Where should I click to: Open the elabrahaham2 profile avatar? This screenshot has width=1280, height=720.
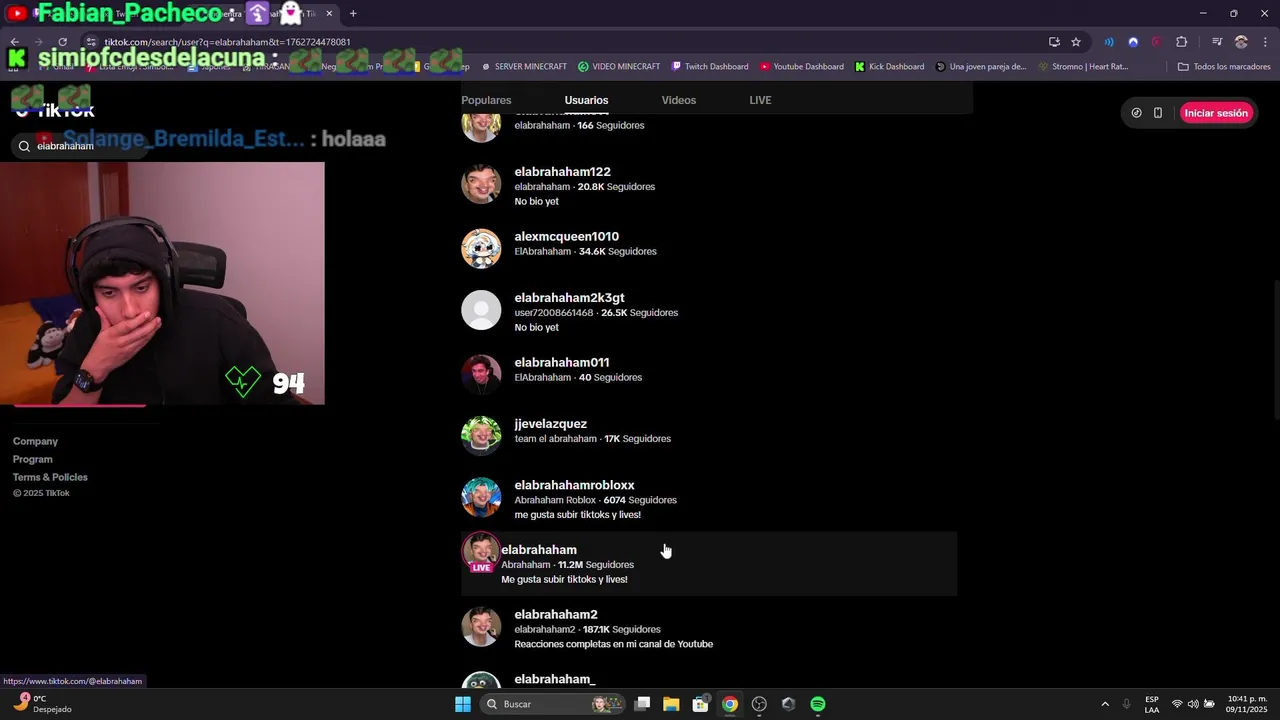pos(481,626)
